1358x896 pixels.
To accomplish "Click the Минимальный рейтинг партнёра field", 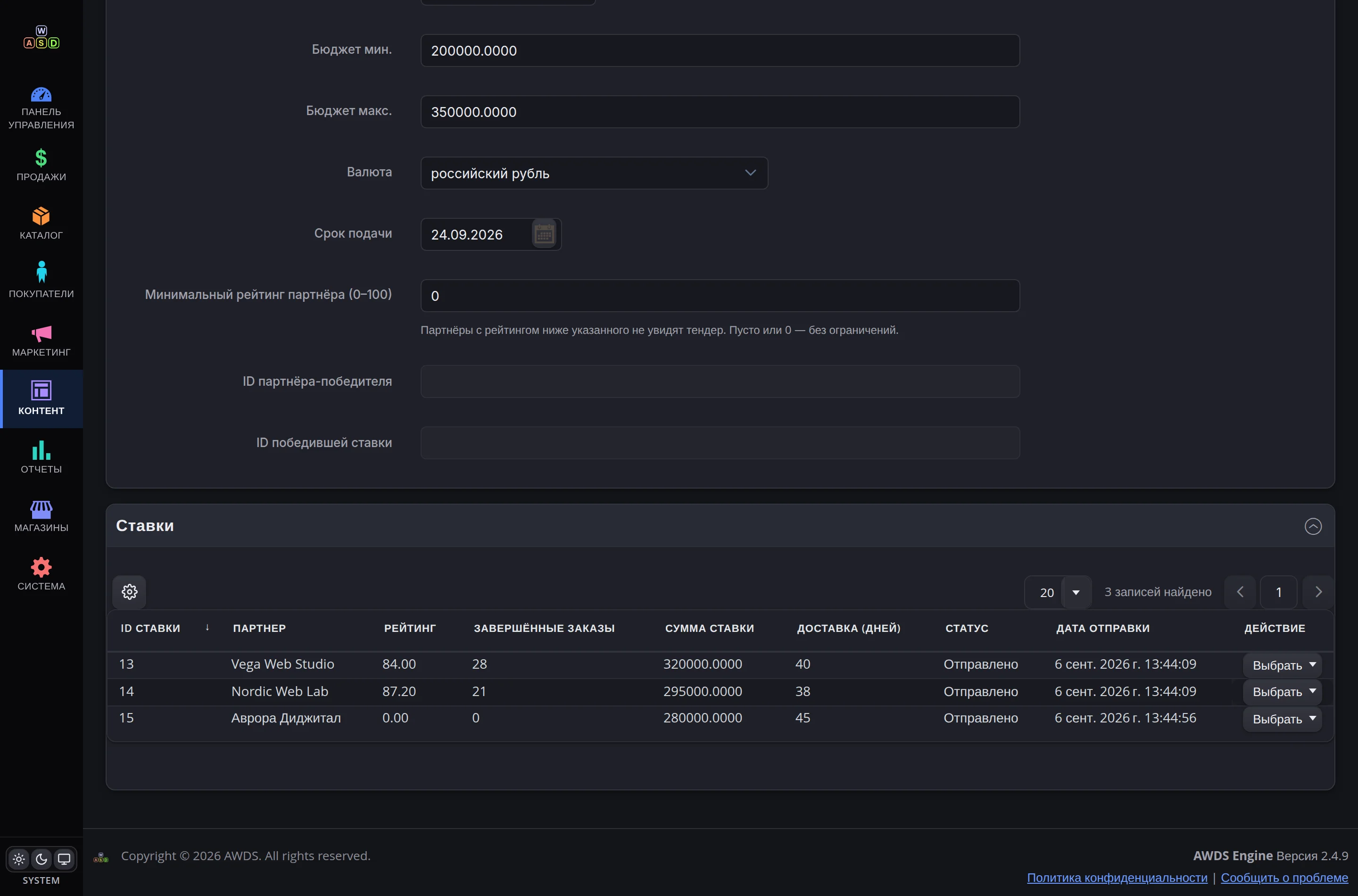I will click(x=720, y=295).
